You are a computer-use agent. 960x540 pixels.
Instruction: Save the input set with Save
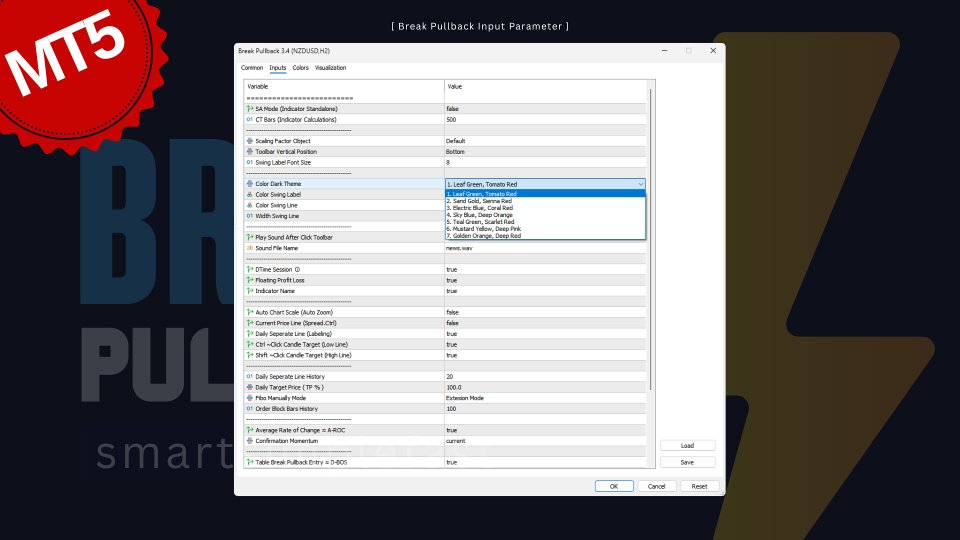click(687, 462)
